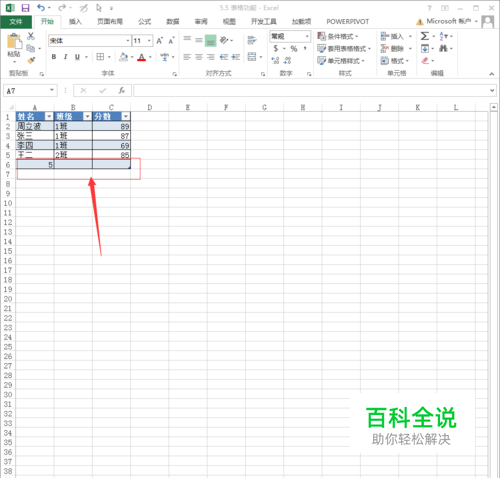The height and width of the screenshot is (478, 500).
Task: Click the 删除 cells button
Action: pyautogui.click(x=393, y=49)
